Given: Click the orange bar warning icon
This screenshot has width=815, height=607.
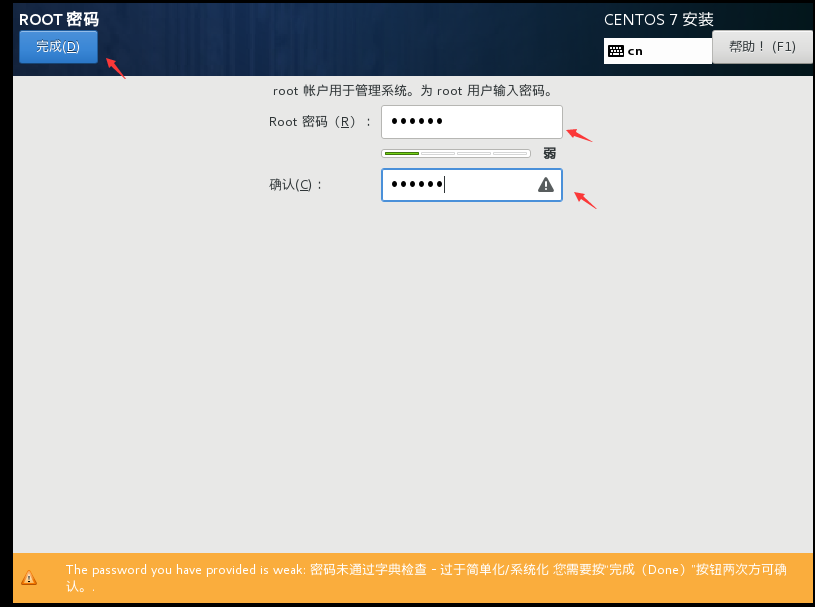Looking at the screenshot, I should tap(29, 578).
